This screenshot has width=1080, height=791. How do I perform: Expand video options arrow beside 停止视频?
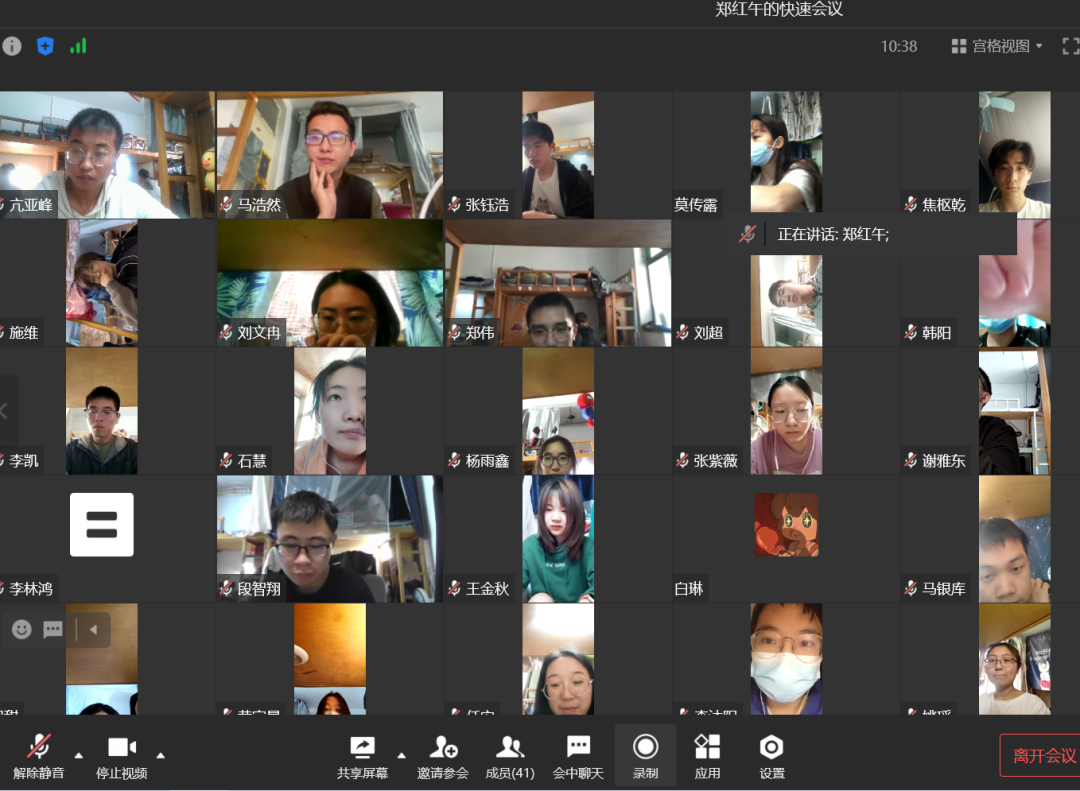(x=161, y=755)
